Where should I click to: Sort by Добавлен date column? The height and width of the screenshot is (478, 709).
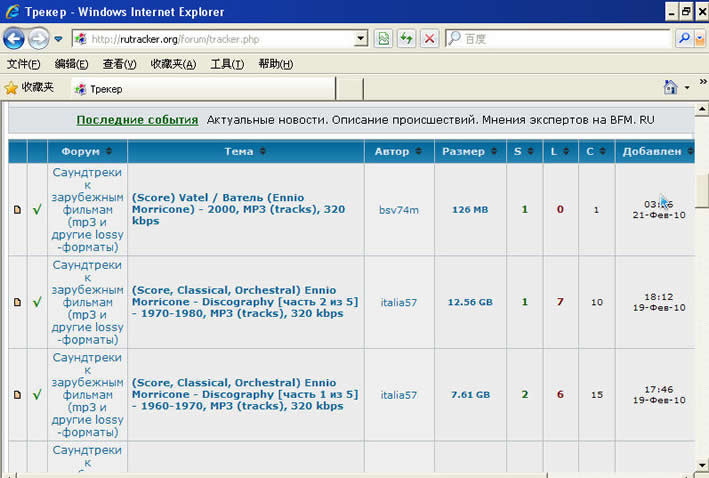[655, 151]
